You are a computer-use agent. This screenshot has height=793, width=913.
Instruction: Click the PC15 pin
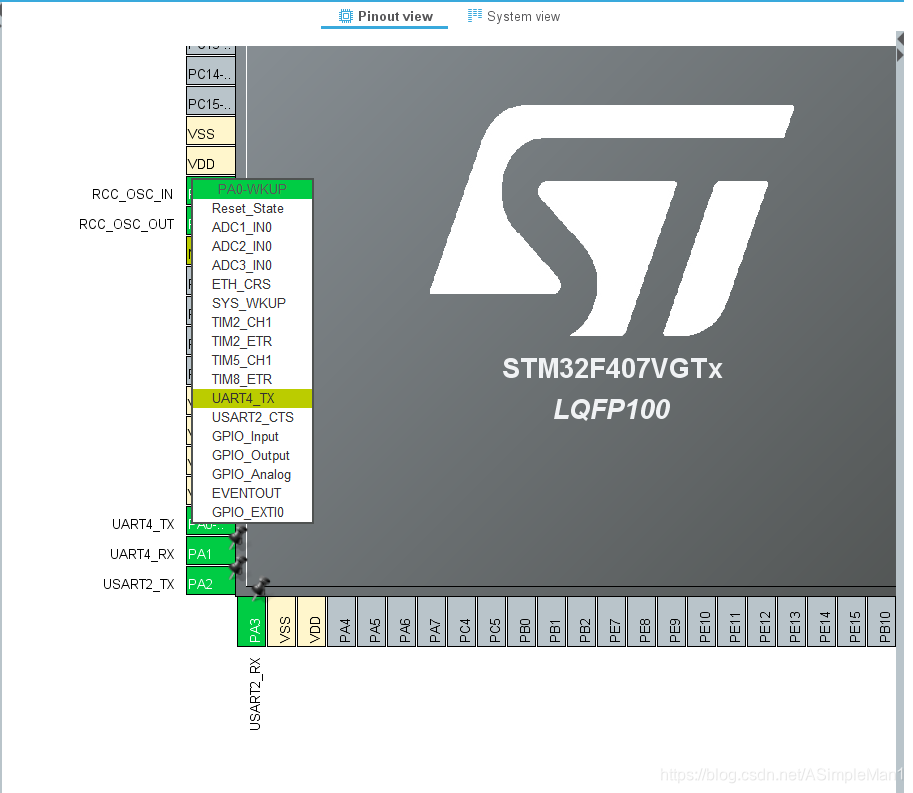coord(211,101)
